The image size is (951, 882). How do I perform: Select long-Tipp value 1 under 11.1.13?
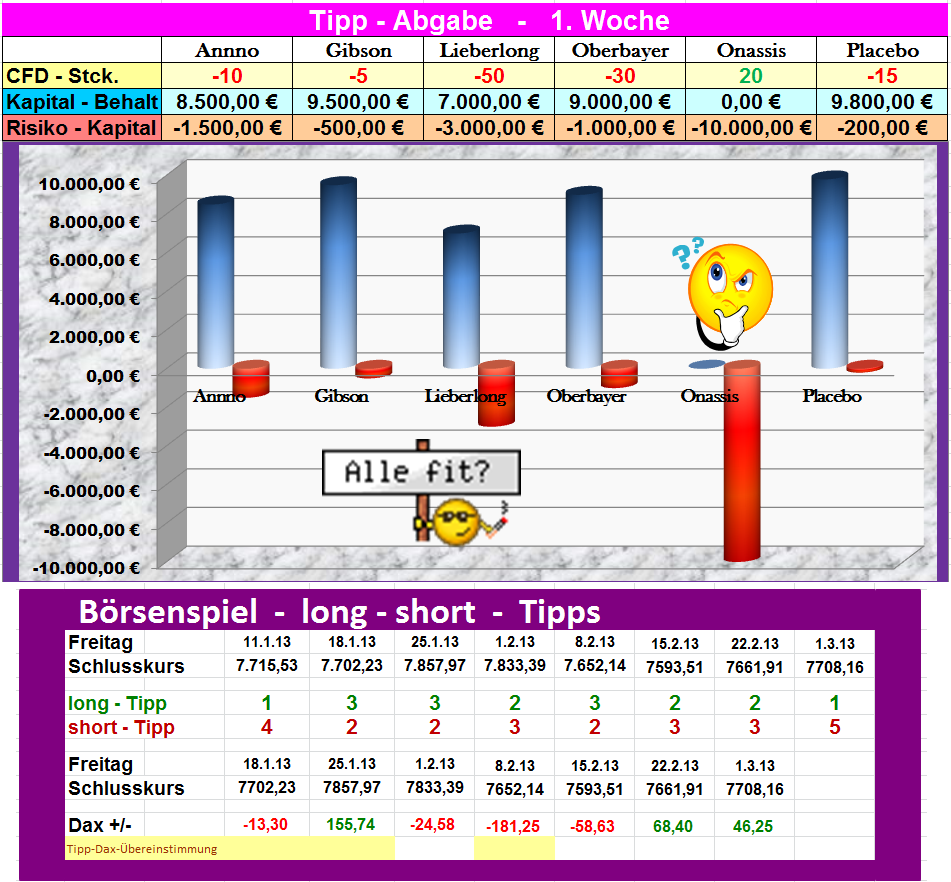coord(267,703)
